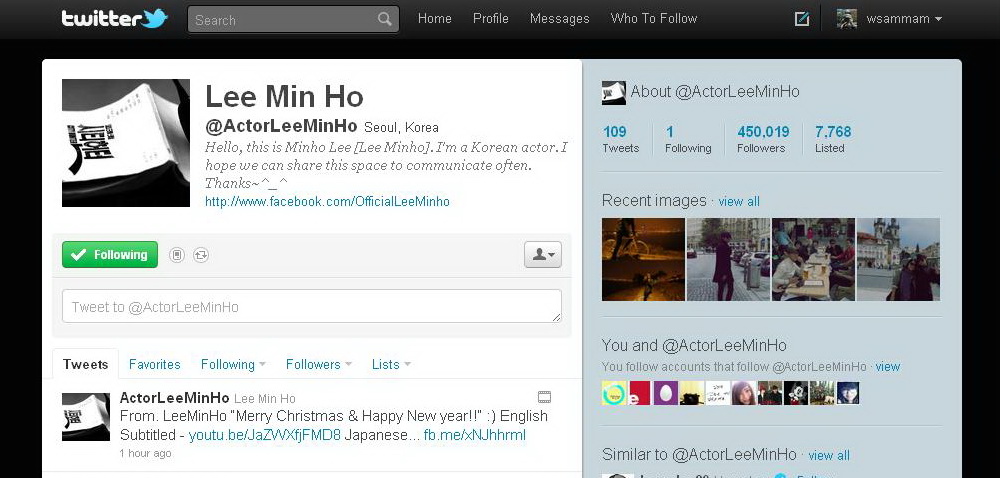Click the 7,768 Listed count
This screenshot has height=478, width=1000.
point(833,139)
